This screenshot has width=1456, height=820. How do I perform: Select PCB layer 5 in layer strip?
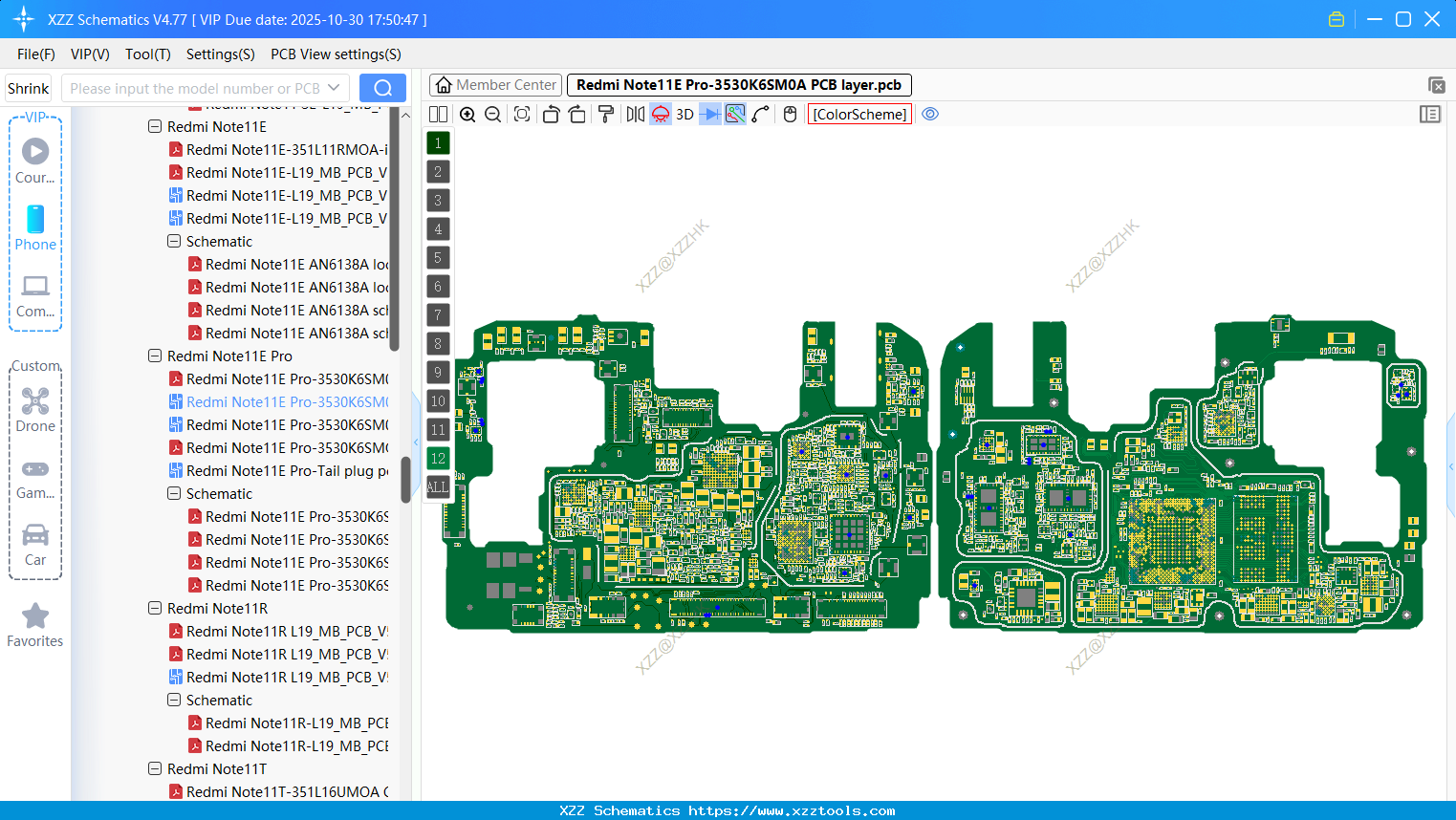pos(438,258)
